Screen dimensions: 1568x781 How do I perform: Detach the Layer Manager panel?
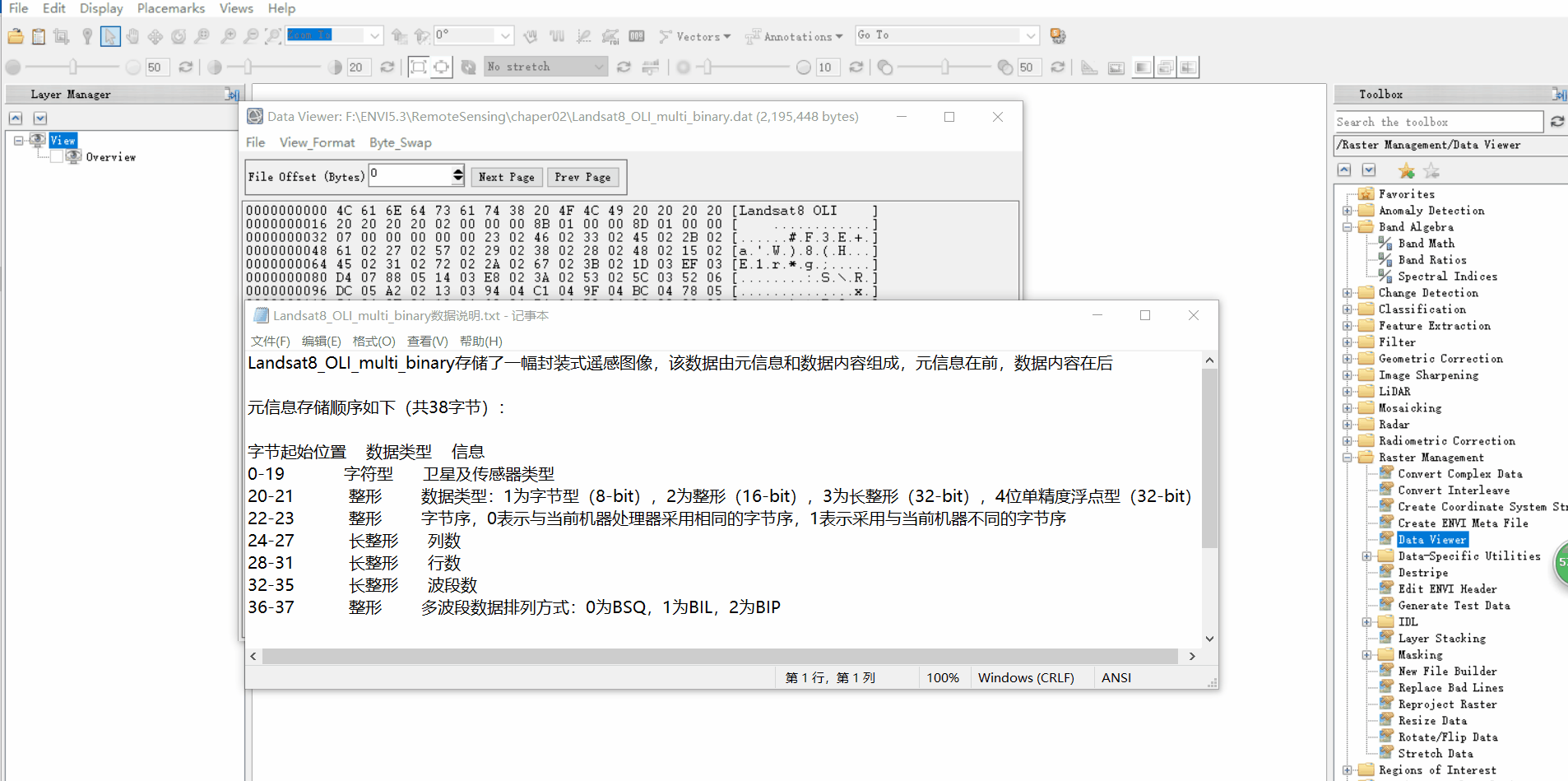click(x=232, y=95)
